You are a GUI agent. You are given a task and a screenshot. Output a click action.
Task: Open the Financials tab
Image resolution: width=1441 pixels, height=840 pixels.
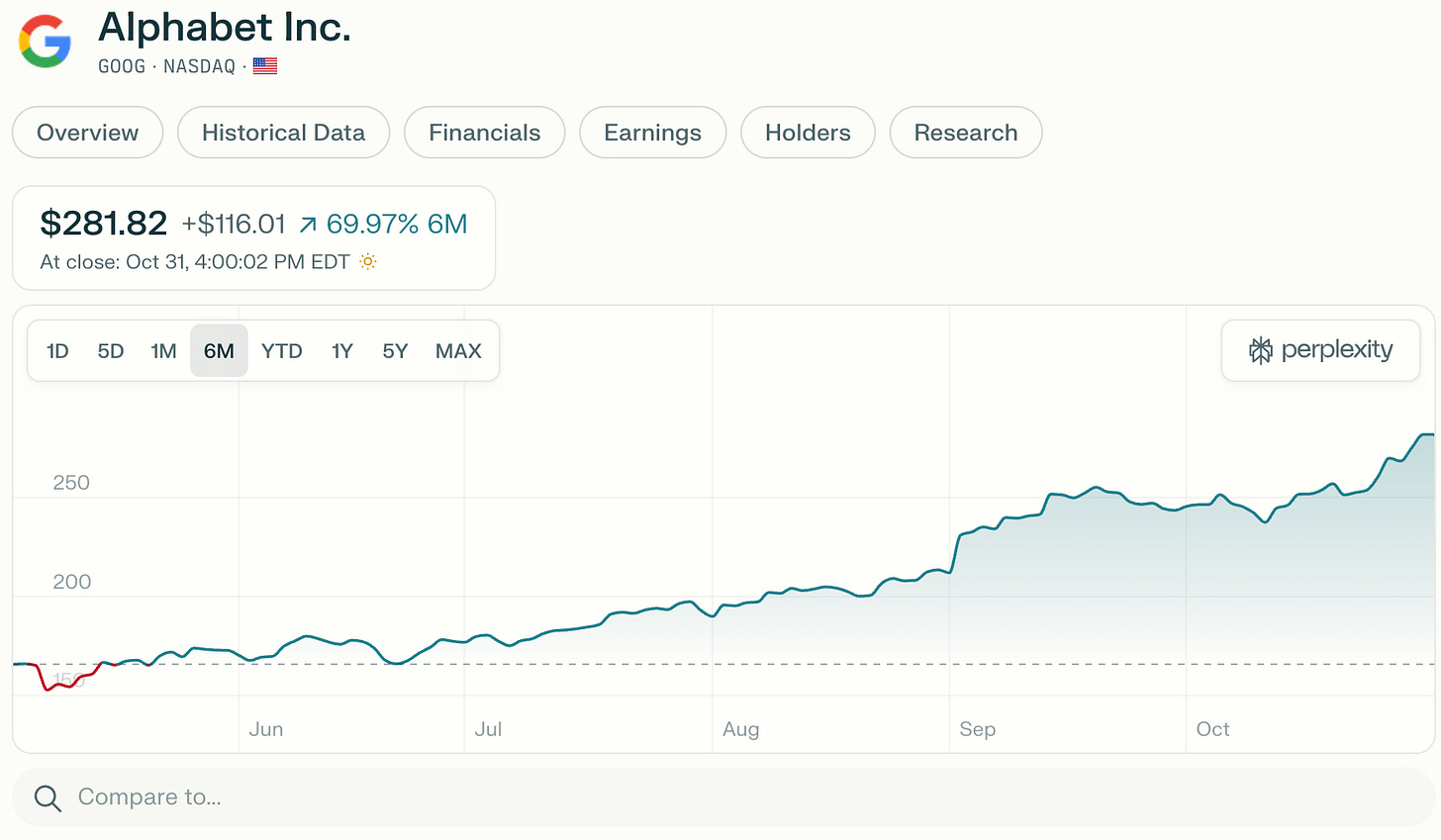485,133
